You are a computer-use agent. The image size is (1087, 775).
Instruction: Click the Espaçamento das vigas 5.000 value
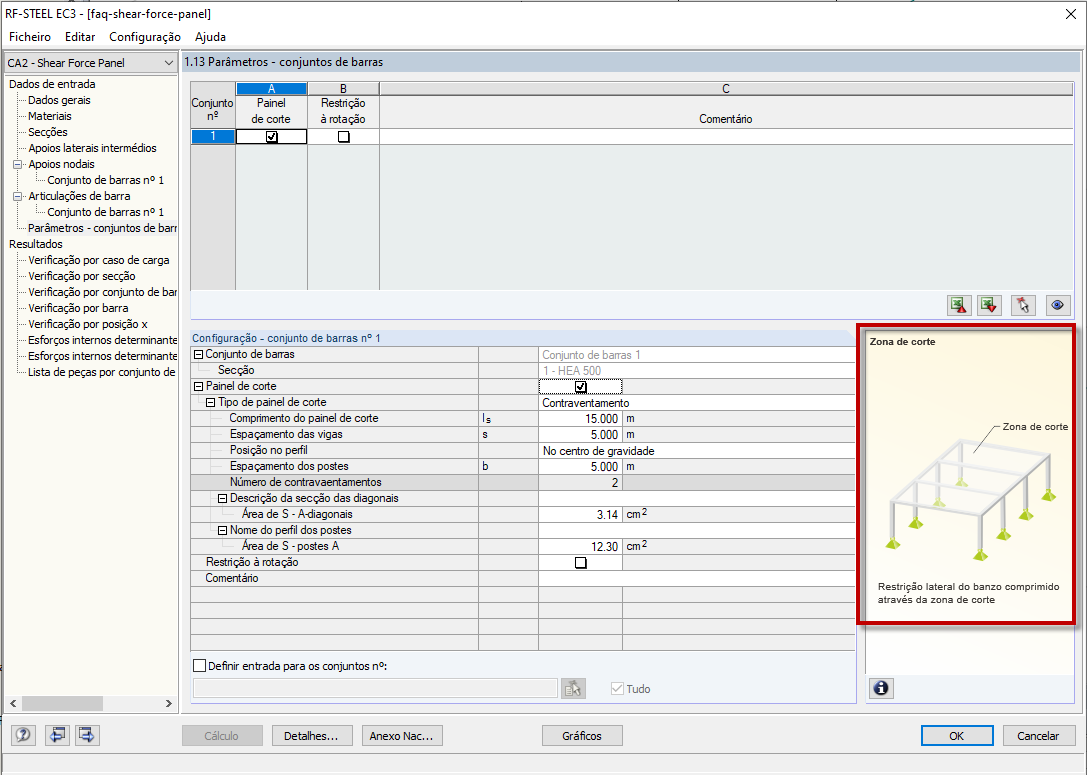580,435
